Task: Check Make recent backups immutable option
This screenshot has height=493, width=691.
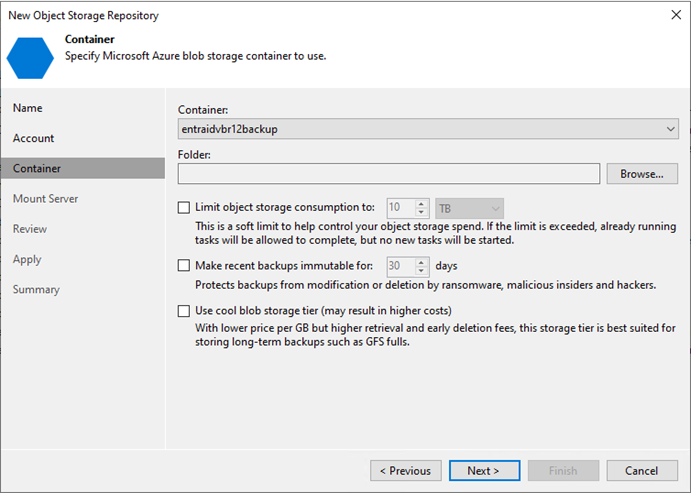Action: [184, 265]
